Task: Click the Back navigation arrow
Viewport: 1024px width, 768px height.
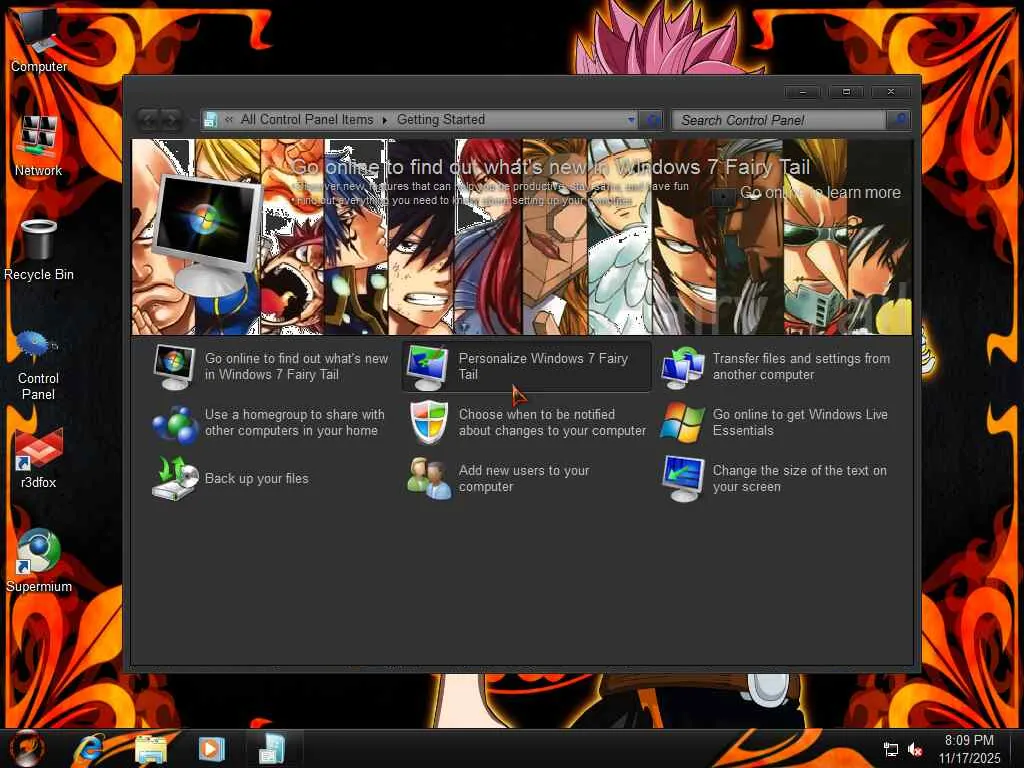Action: pos(148,120)
